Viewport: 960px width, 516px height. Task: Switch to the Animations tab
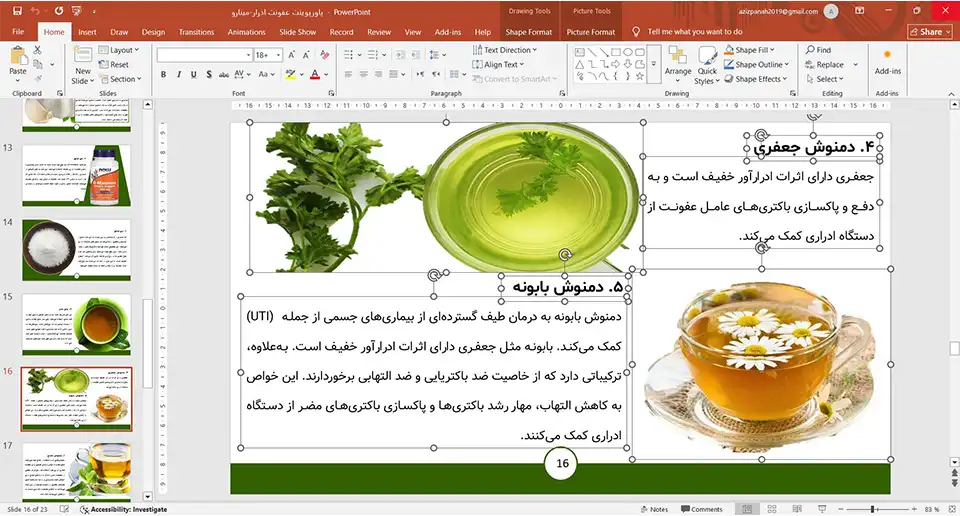coord(246,32)
